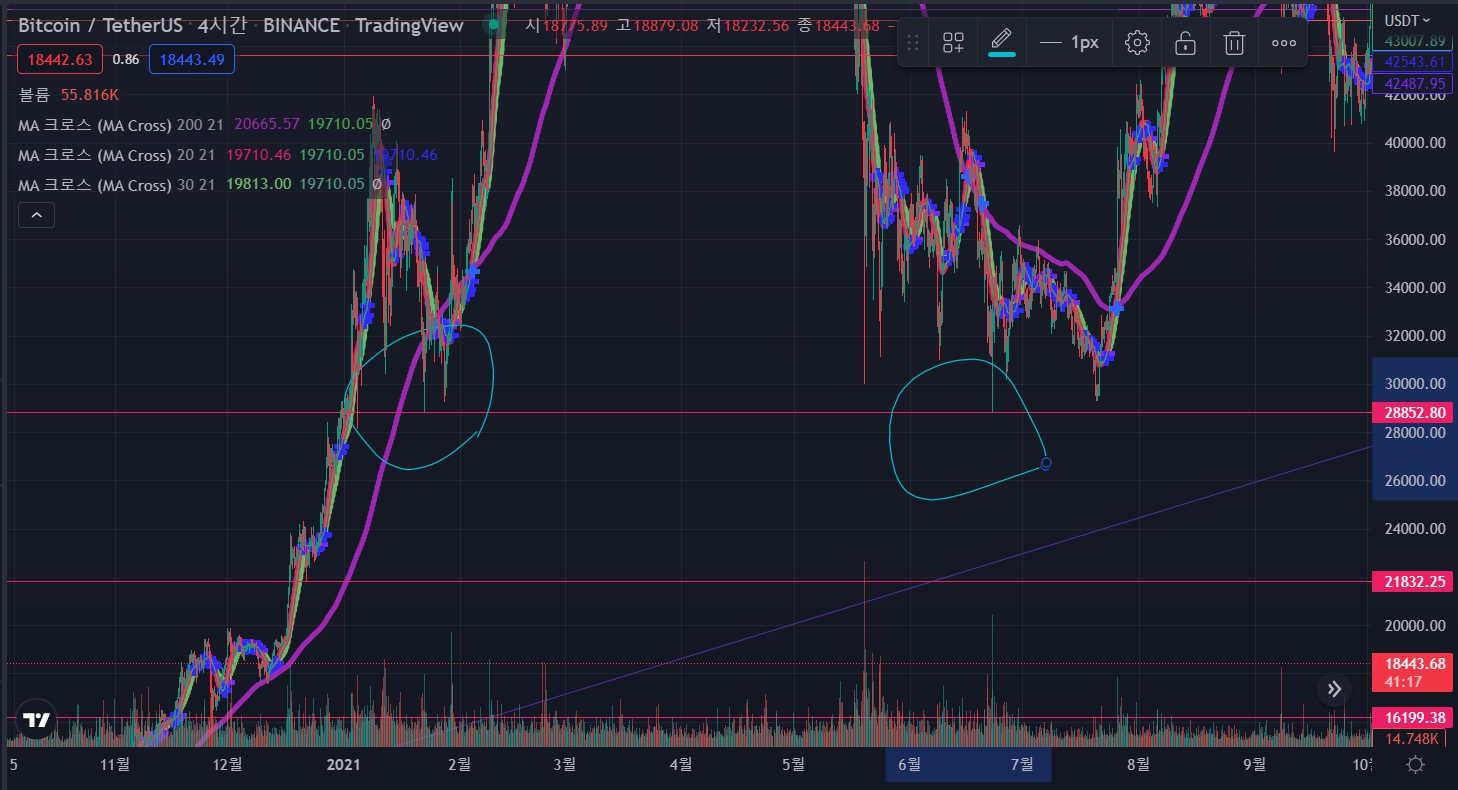Click the 3월 label on time axis
This screenshot has height=790, width=1458.
(565, 764)
